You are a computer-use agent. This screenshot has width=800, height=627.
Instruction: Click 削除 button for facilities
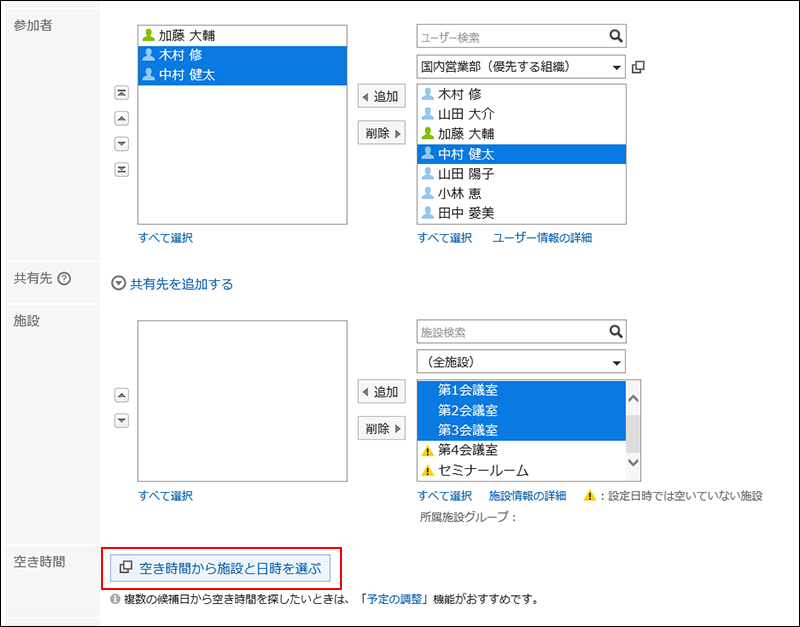coord(381,428)
